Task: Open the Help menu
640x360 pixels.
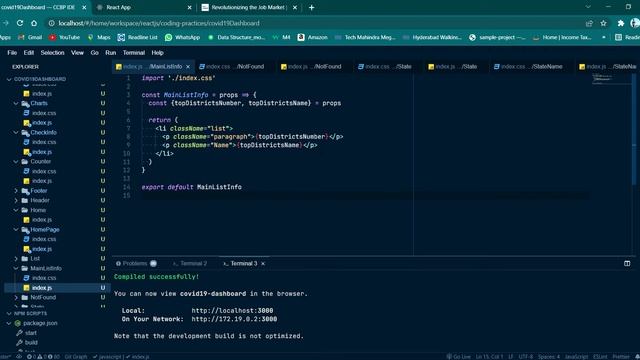Action: (x=157, y=53)
